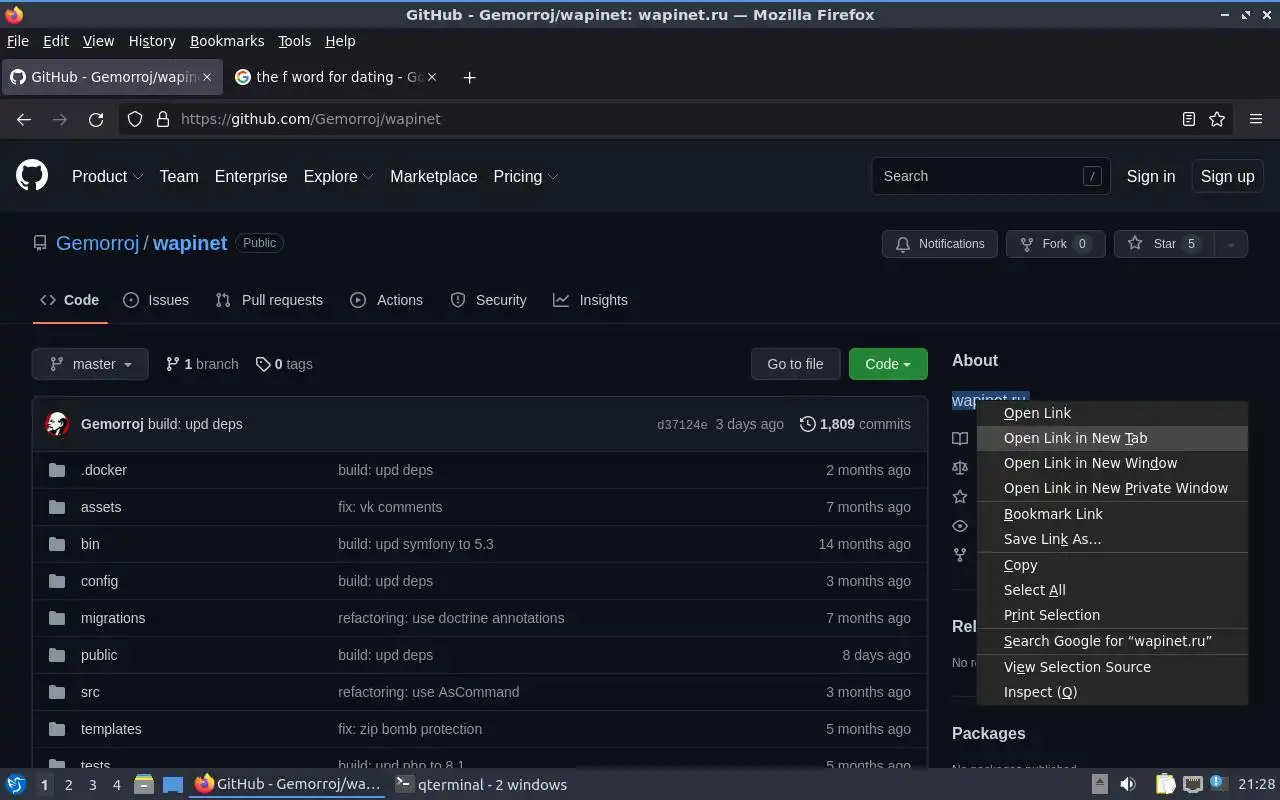
Task: Open the Gemorroj owner link
Action: pos(97,243)
